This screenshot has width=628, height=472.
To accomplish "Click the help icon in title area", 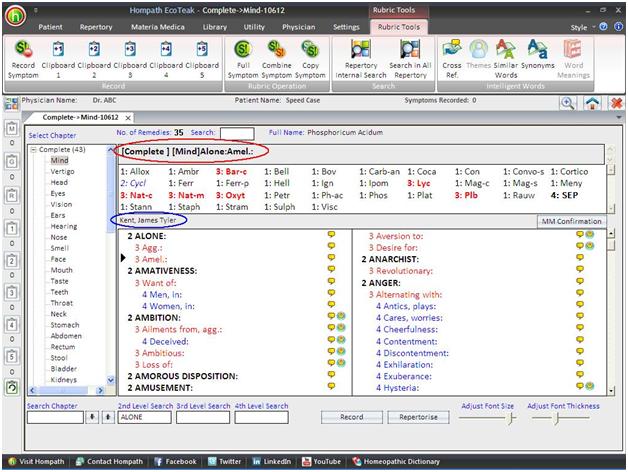I will point(603,27).
